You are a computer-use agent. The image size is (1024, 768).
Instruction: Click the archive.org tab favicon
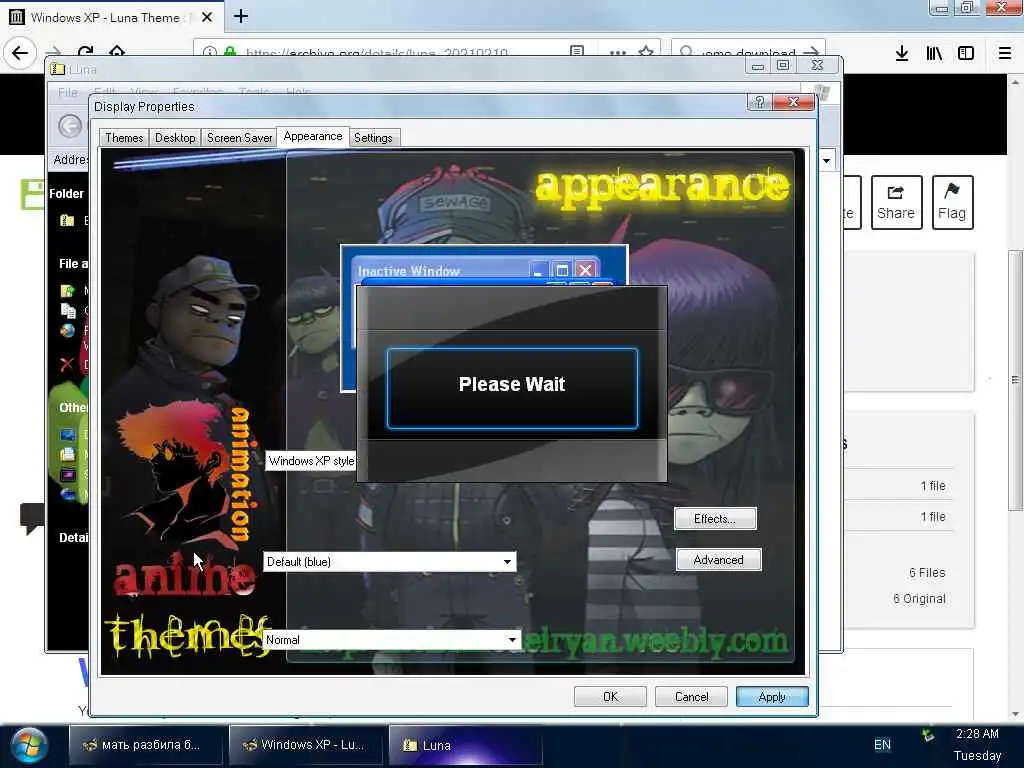[16, 17]
